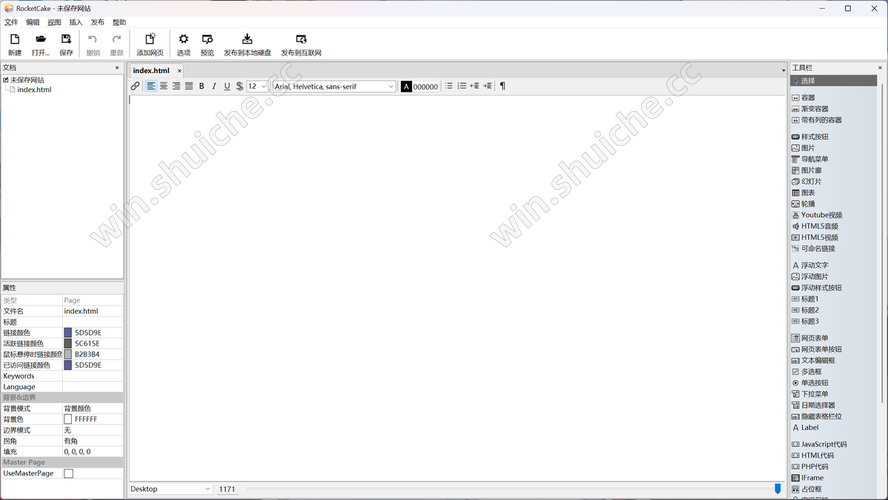This screenshot has width=888, height=500.
Task: Select the Youtube视频 tool in toolbox
Action: (821, 215)
